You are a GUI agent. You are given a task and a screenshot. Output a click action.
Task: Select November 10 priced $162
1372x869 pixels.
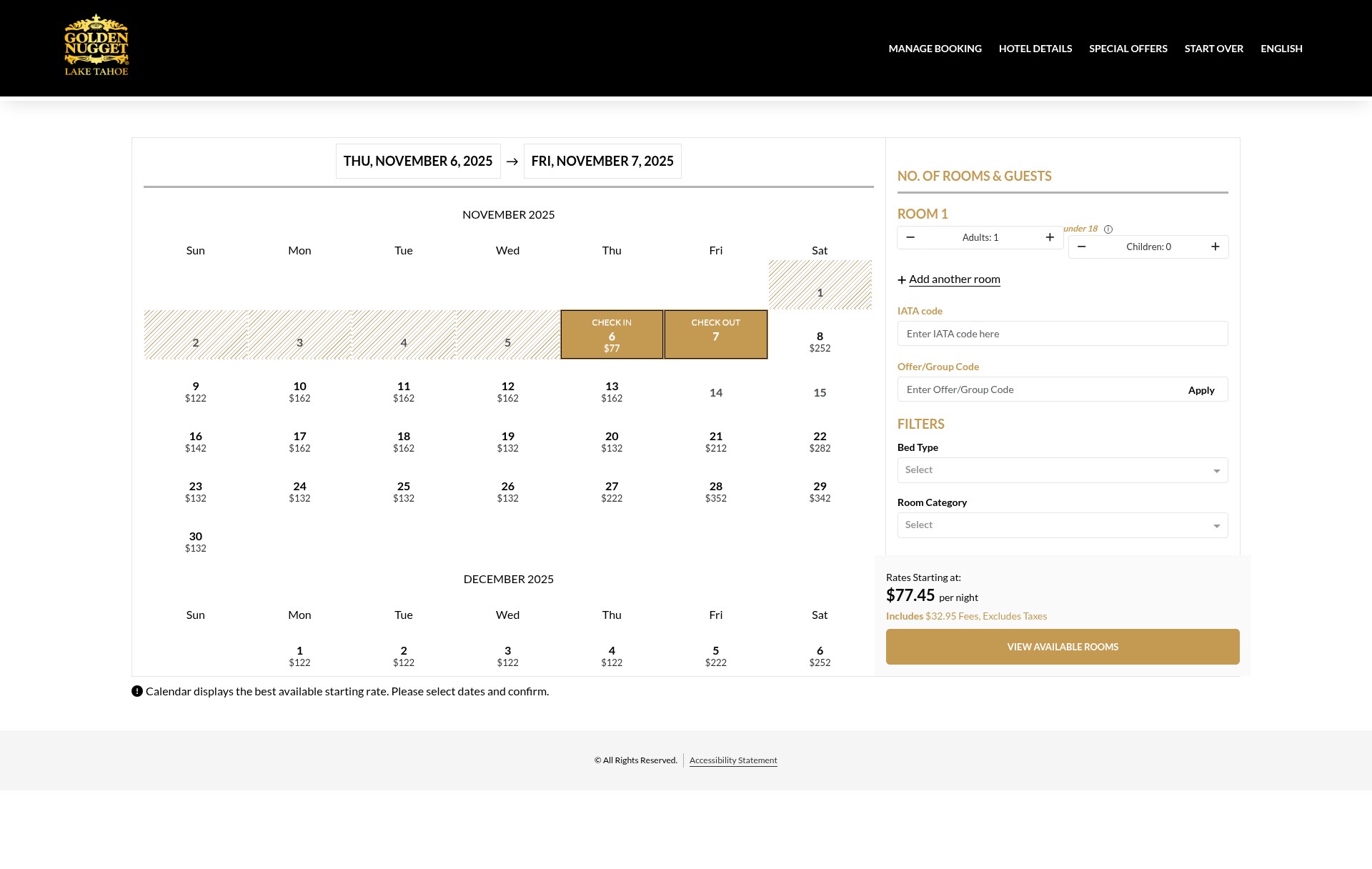point(299,392)
